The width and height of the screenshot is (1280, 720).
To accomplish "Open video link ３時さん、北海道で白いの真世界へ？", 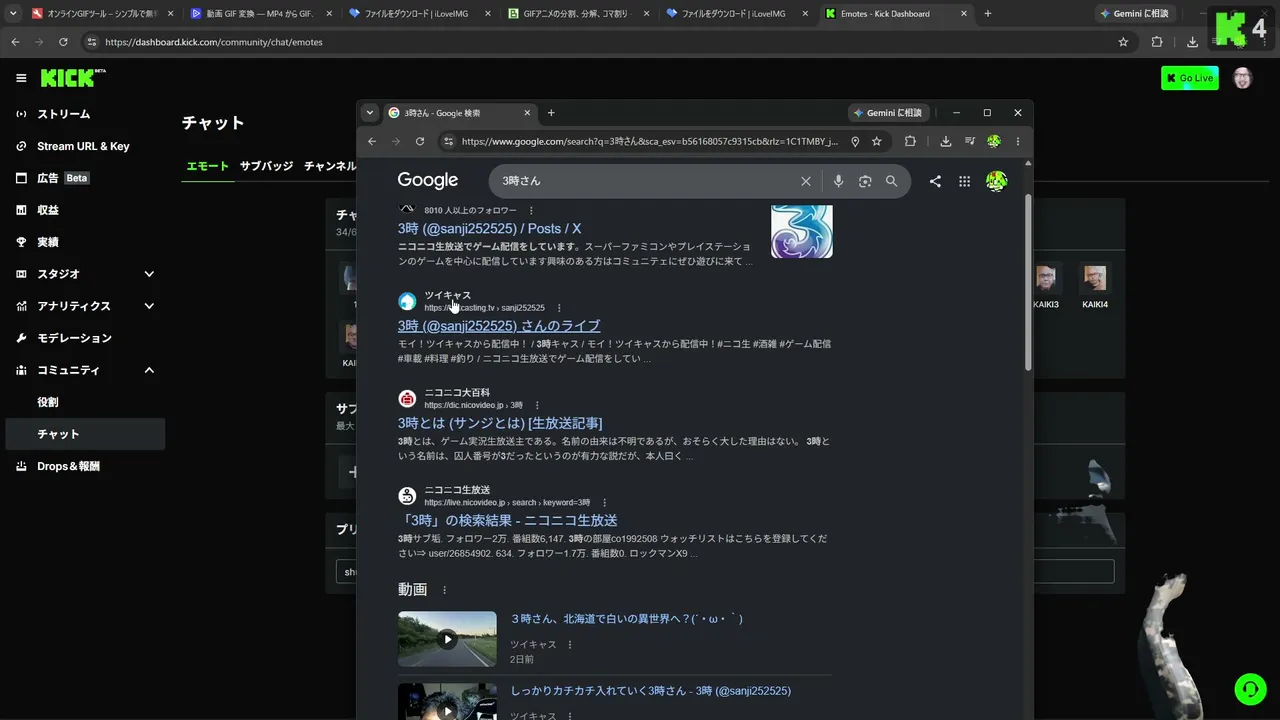I will [627, 619].
